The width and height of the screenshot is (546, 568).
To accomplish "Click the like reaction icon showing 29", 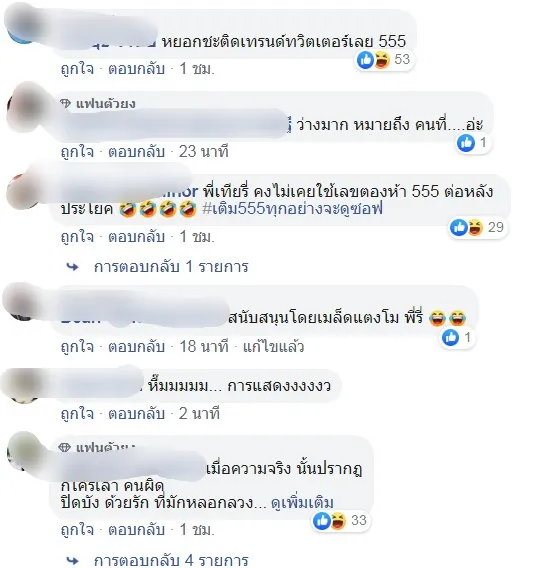I will click(459, 227).
